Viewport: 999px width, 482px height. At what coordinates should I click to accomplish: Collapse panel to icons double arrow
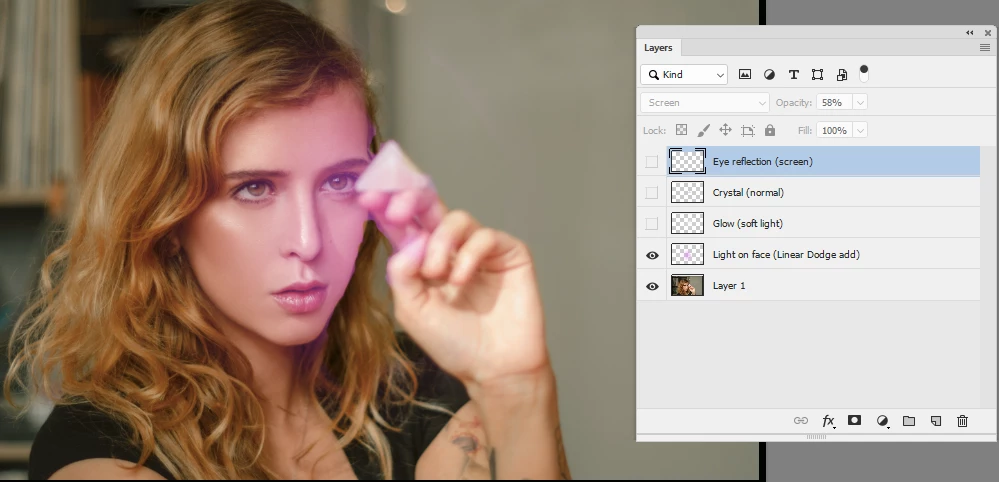pos(969,32)
